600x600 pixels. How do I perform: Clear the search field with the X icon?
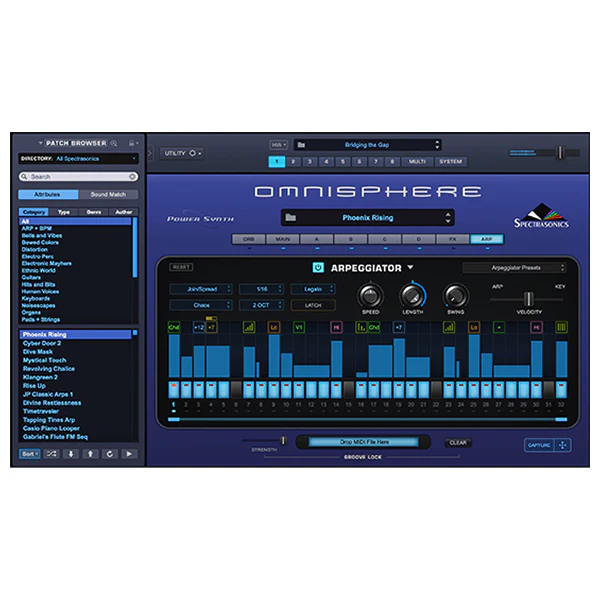(x=132, y=176)
